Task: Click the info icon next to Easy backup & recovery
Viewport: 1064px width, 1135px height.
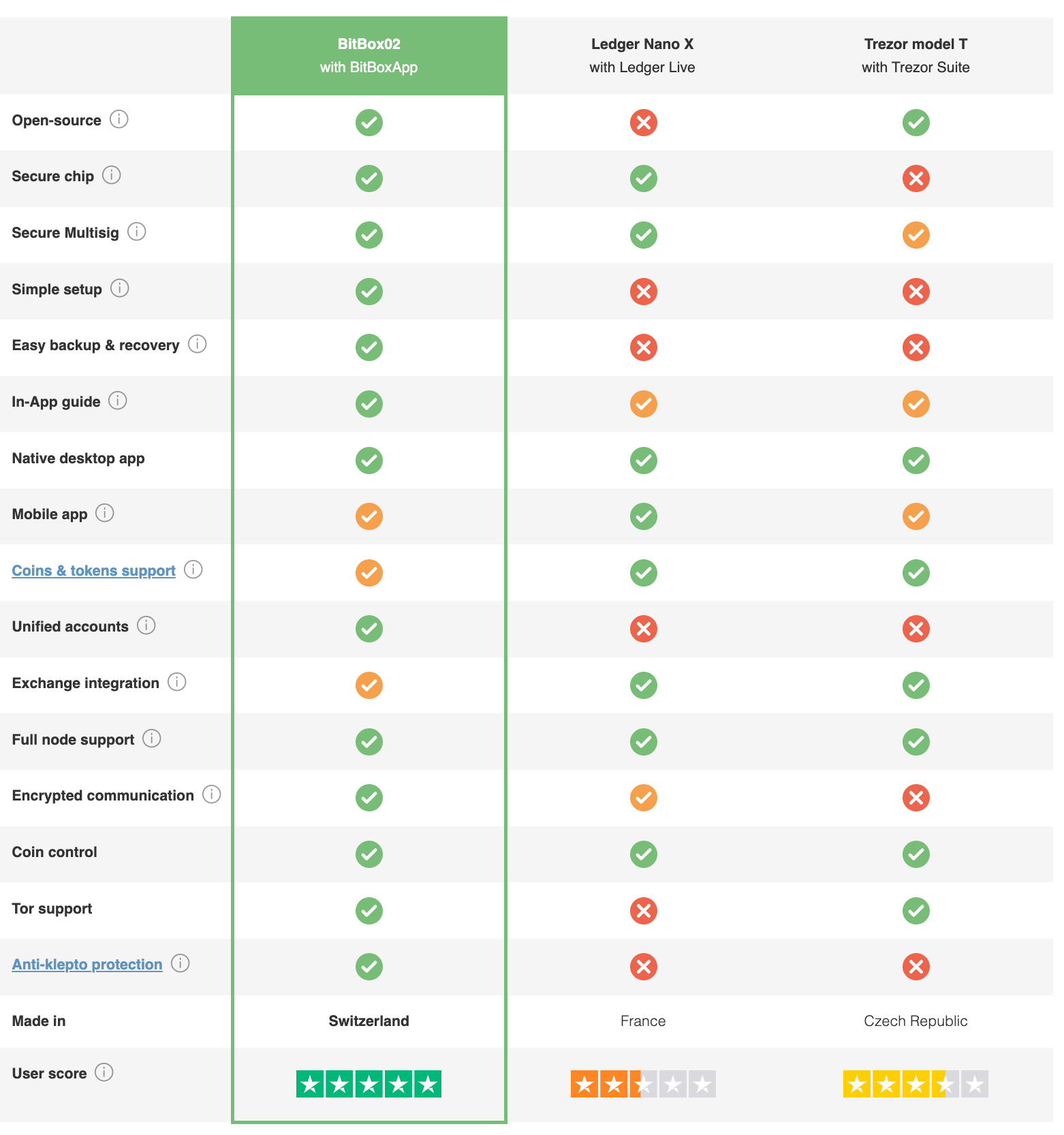Action: (x=198, y=344)
